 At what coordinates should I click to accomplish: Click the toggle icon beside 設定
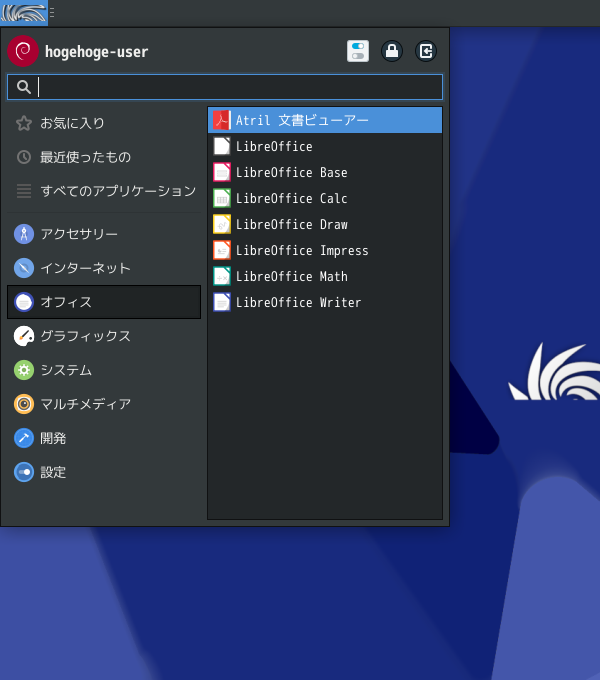click(x=24, y=472)
